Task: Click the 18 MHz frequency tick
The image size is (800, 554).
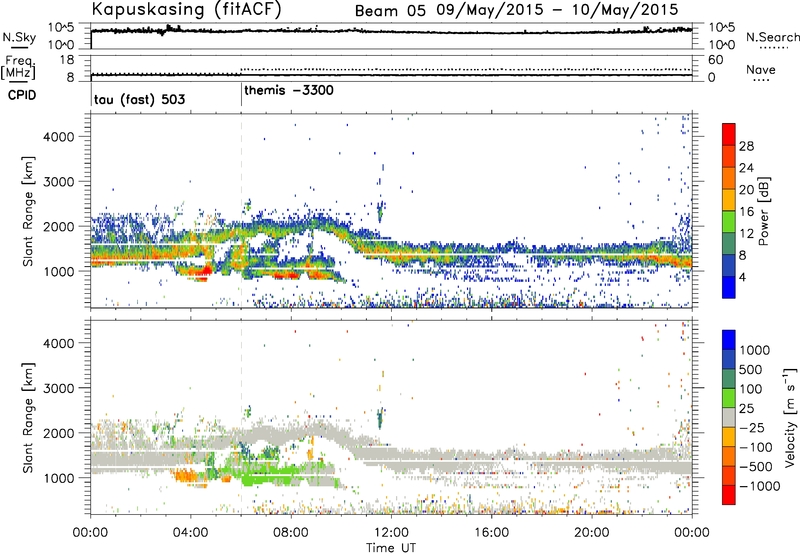Action: click(x=67, y=60)
